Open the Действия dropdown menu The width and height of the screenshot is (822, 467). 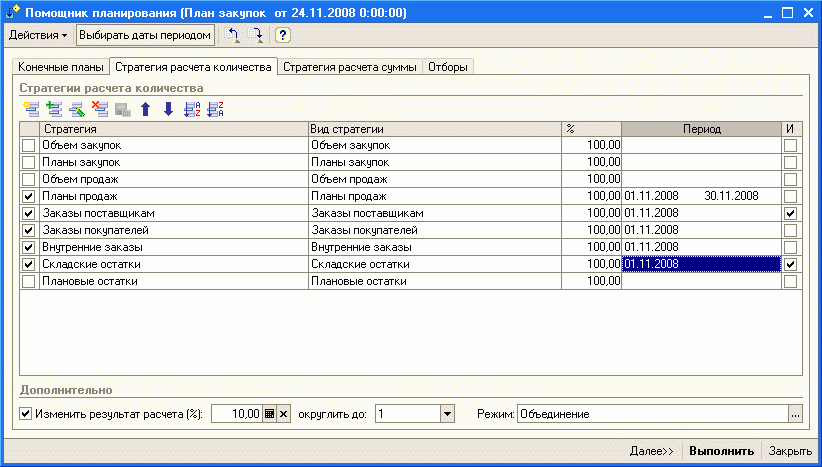coord(38,35)
